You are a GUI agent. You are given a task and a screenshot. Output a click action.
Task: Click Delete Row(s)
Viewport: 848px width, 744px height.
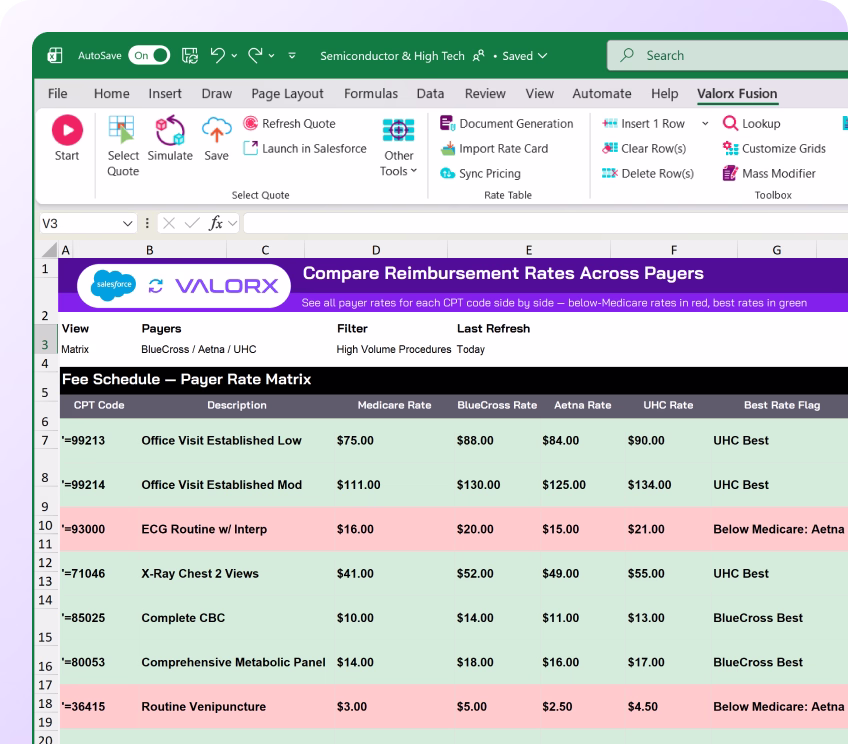(x=648, y=173)
